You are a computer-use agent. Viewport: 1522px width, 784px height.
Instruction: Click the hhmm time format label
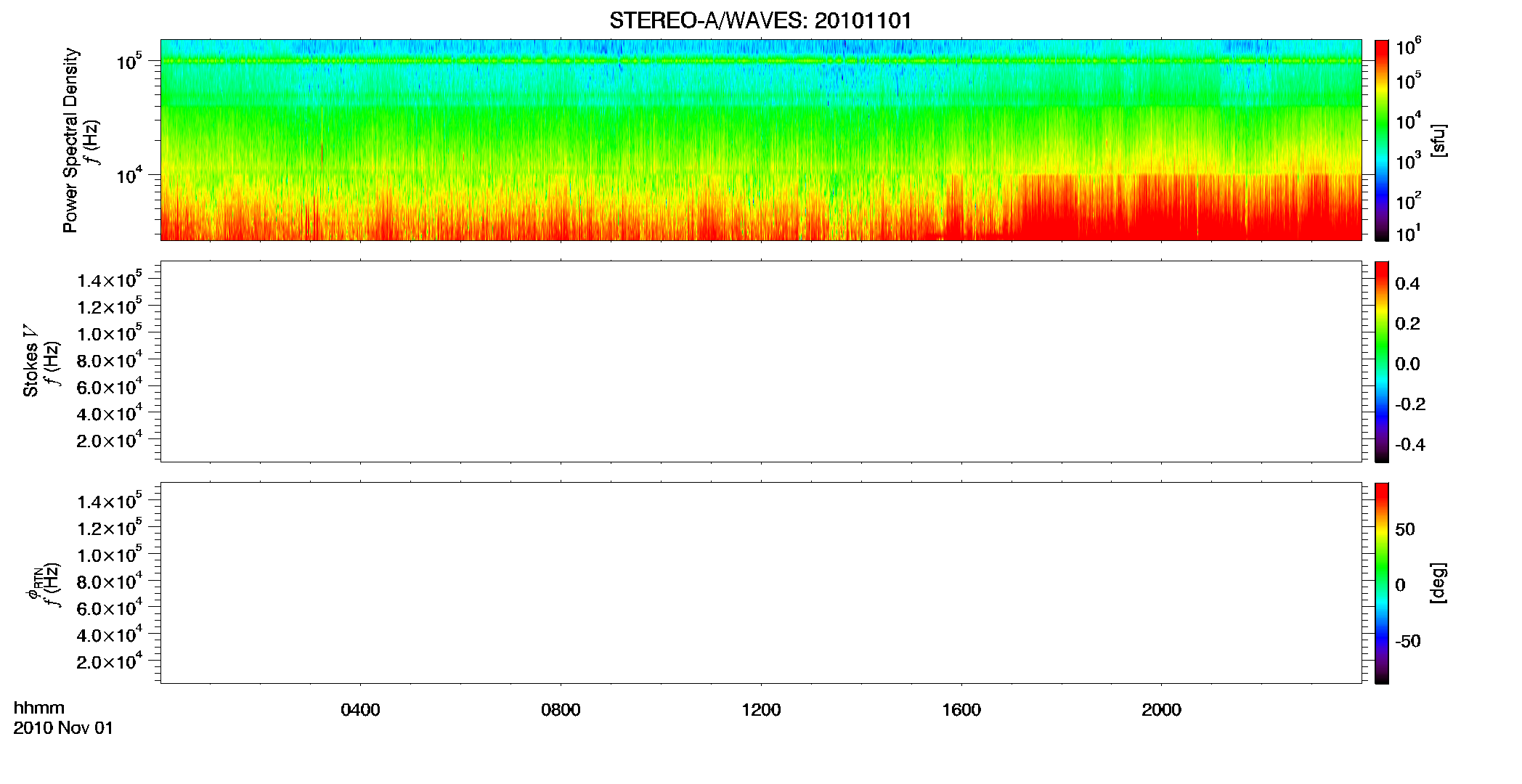(x=39, y=709)
